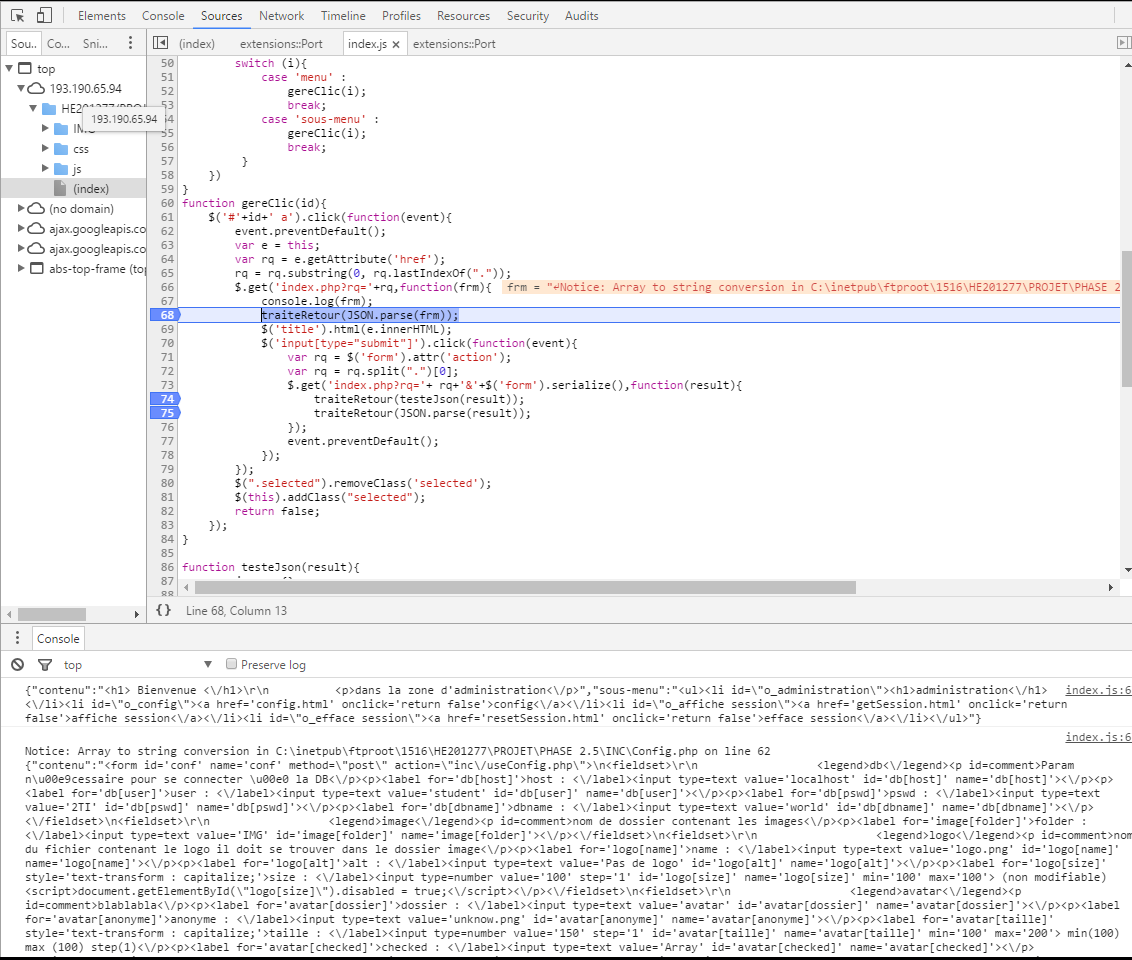
Task: Open the Profiles tab
Action: click(401, 15)
